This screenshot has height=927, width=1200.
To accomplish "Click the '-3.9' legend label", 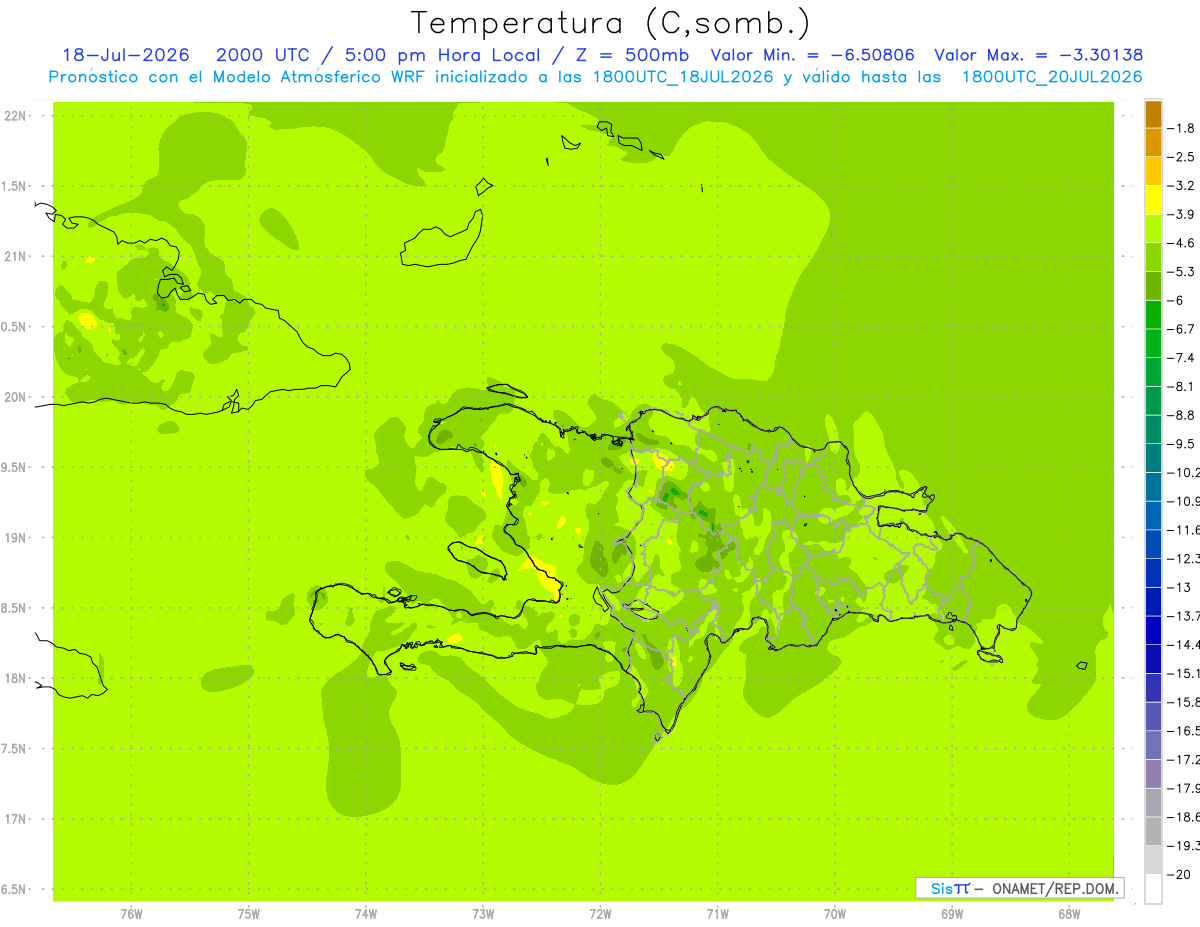I will tap(1181, 214).
